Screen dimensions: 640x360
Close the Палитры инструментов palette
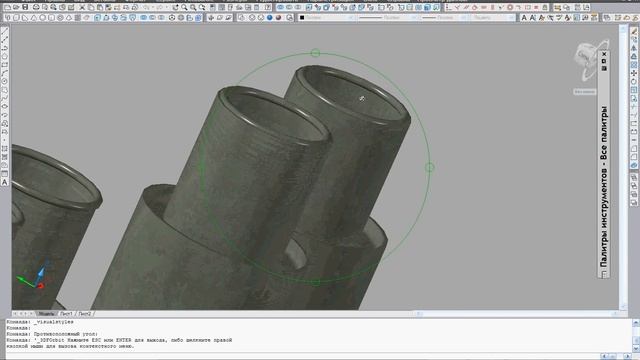point(604,54)
